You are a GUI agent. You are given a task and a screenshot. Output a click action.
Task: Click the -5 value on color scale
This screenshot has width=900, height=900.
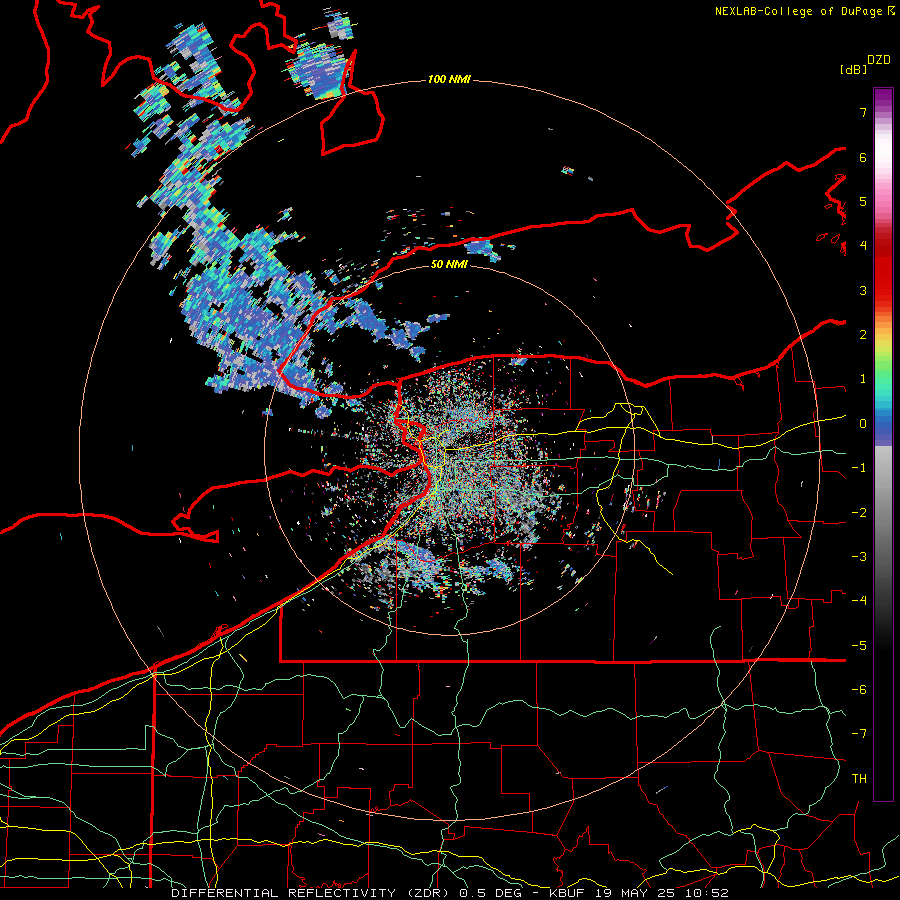[x=859, y=646]
